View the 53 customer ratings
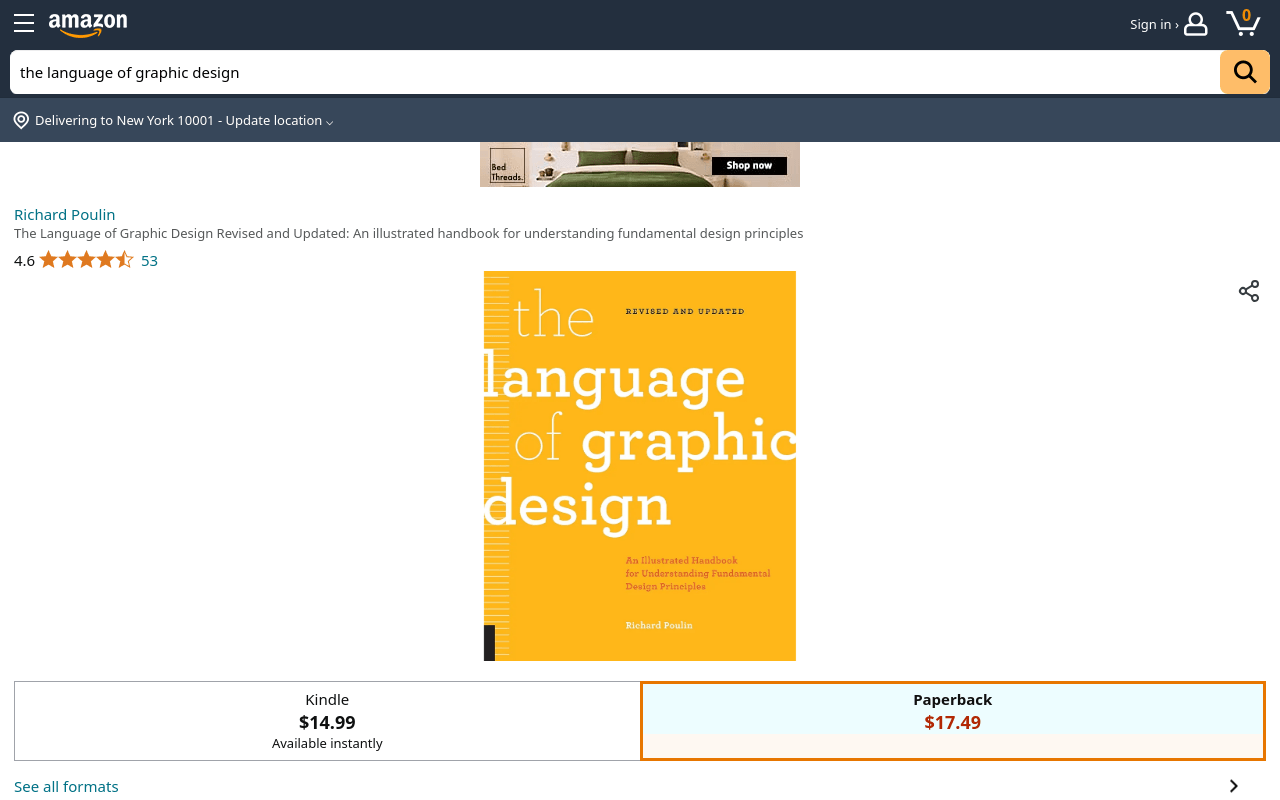Viewport: 1280px width, 800px height. (x=149, y=260)
